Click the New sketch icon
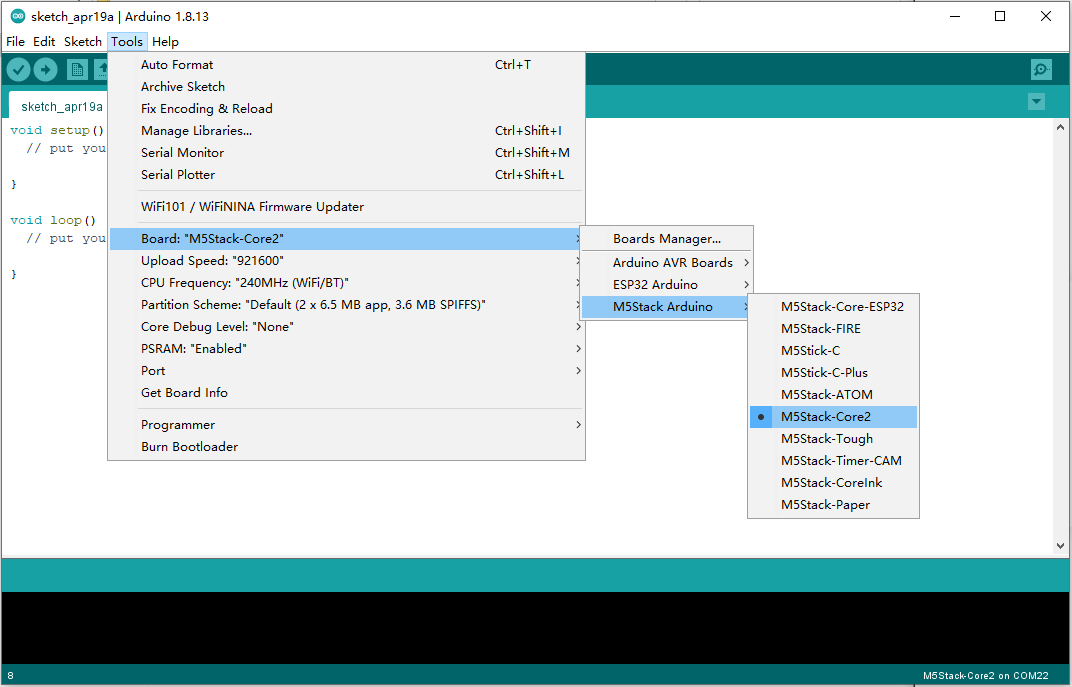 (77, 69)
